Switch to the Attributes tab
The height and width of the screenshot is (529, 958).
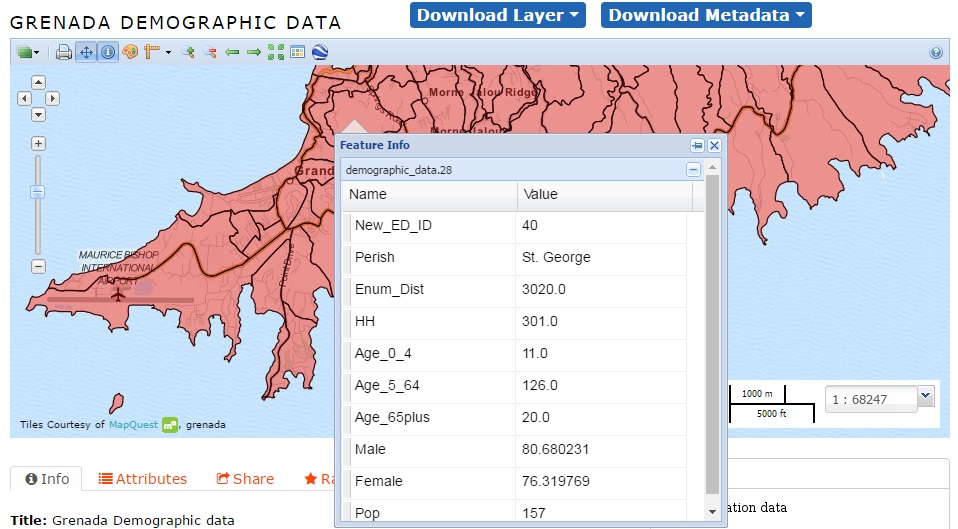point(142,479)
